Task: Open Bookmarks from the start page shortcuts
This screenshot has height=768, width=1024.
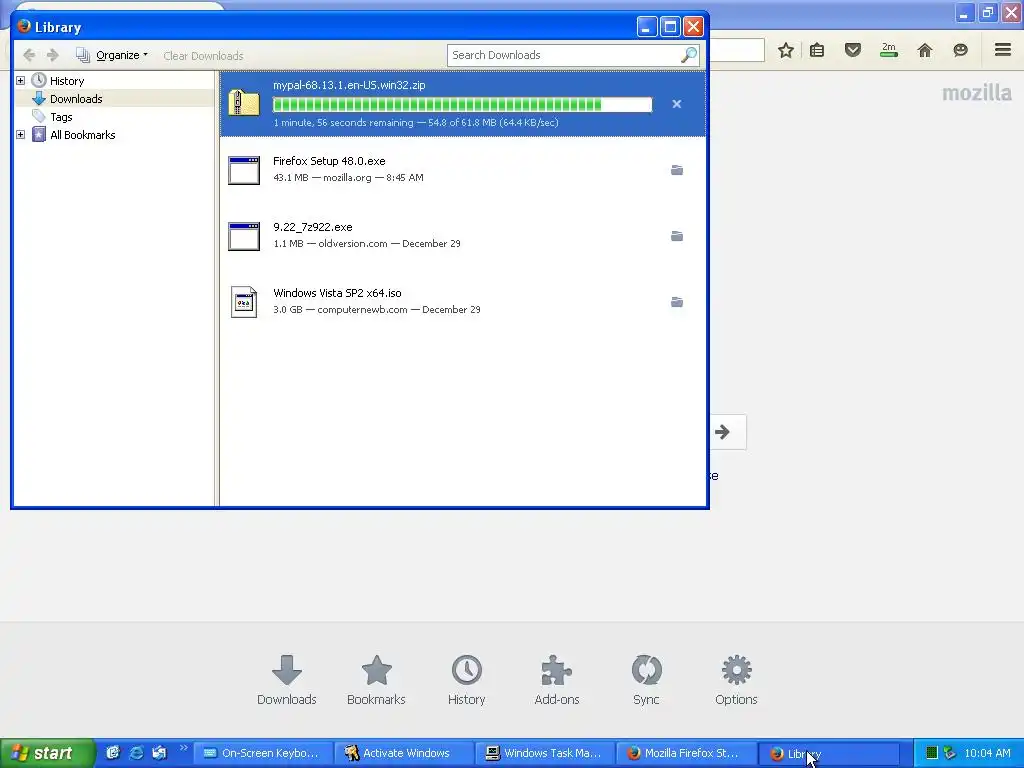Action: click(376, 680)
